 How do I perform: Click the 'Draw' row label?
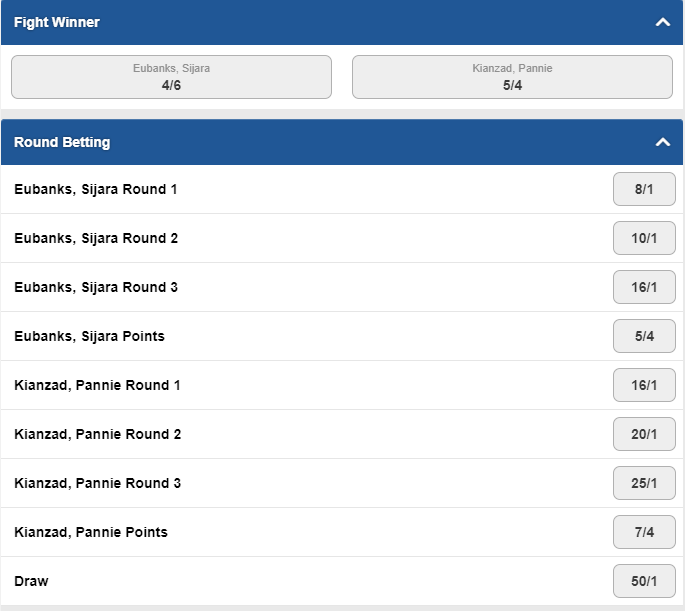tap(31, 581)
